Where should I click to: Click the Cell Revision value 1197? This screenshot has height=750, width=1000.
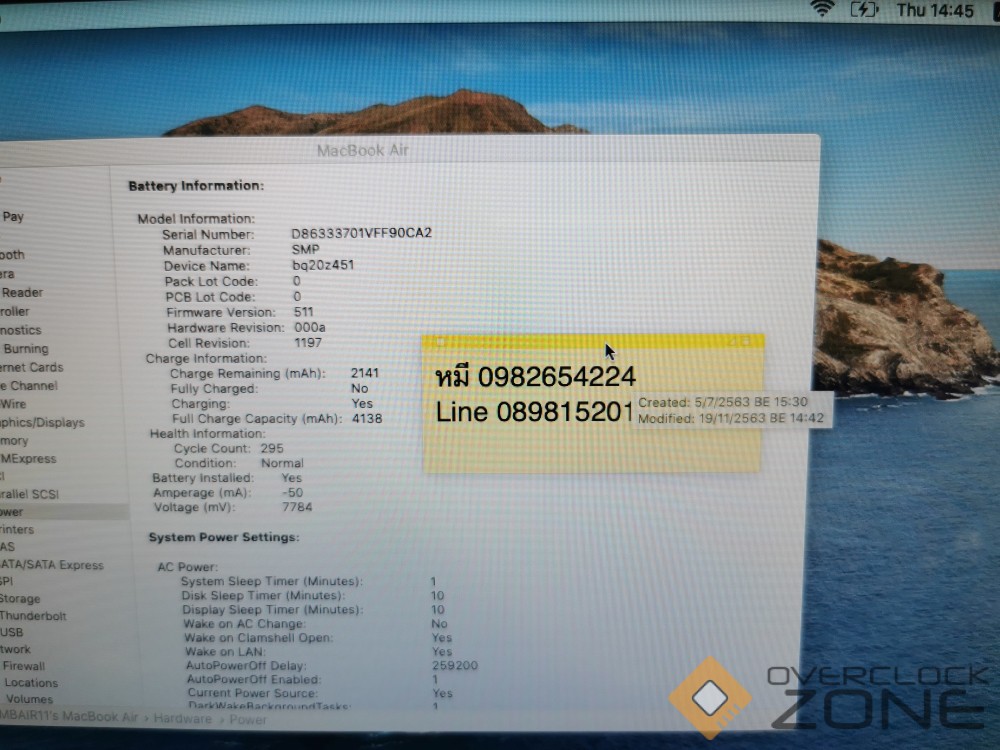pyautogui.click(x=308, y=342)
